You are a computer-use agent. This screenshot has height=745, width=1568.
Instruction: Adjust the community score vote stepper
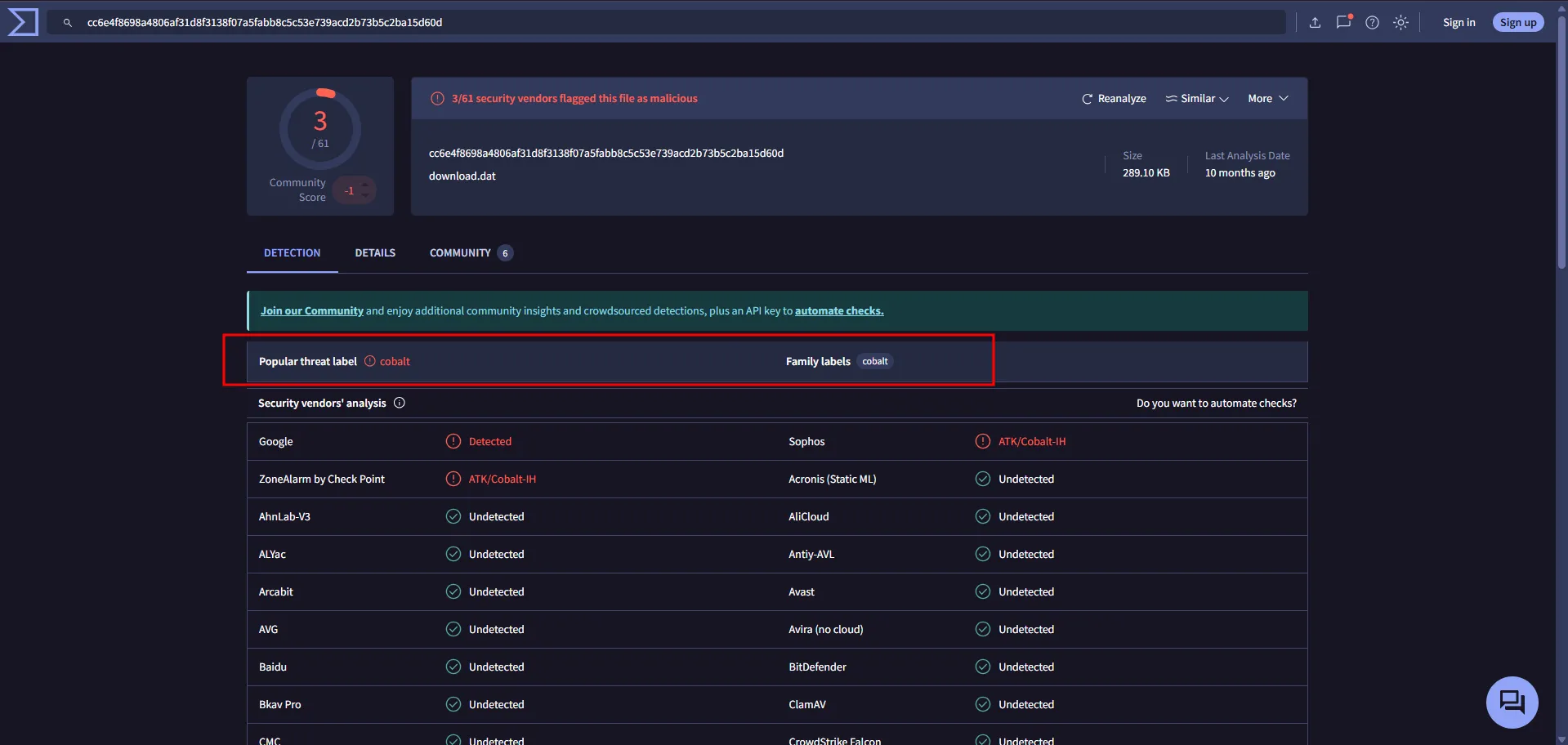pyautogui.click(x=364, y=190)
